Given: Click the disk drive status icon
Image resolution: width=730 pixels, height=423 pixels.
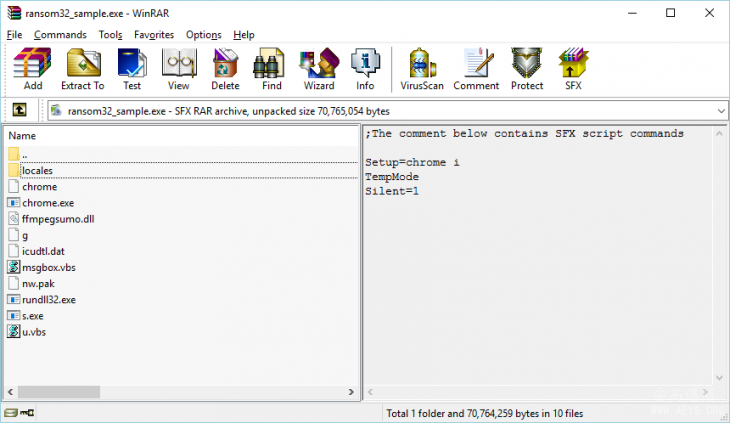Looking at the screenshot, I should pyautogui.click(x=10, y=413).
